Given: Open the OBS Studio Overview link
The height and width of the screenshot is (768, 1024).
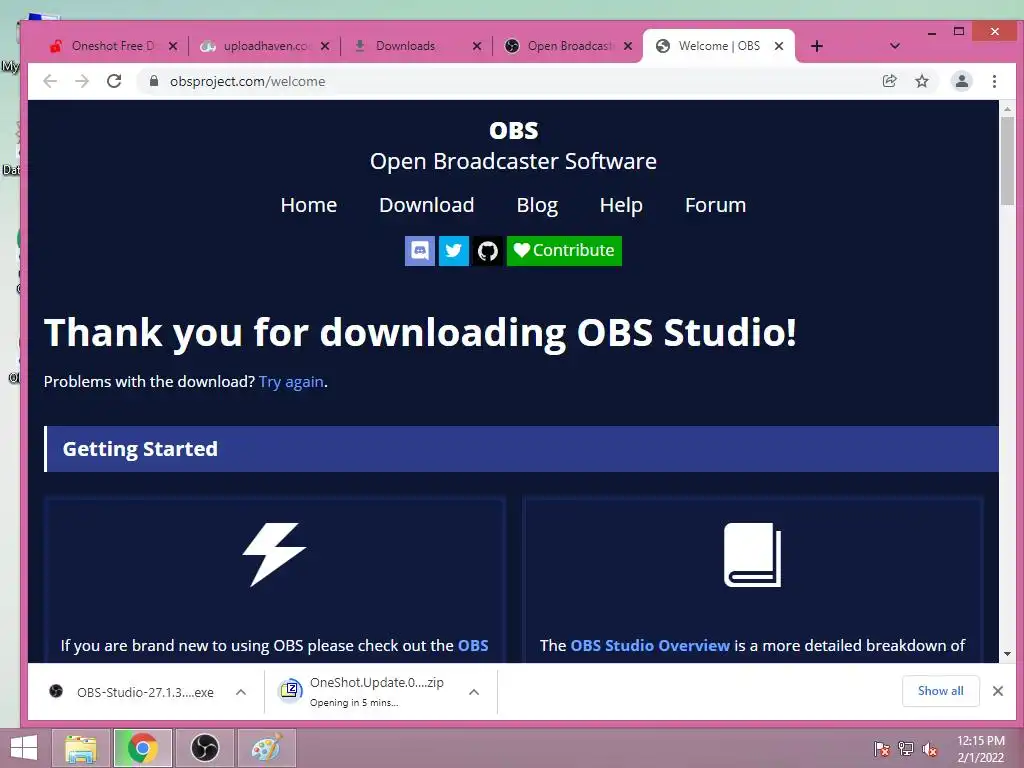Looking at the screenshot, I should 650,645.
